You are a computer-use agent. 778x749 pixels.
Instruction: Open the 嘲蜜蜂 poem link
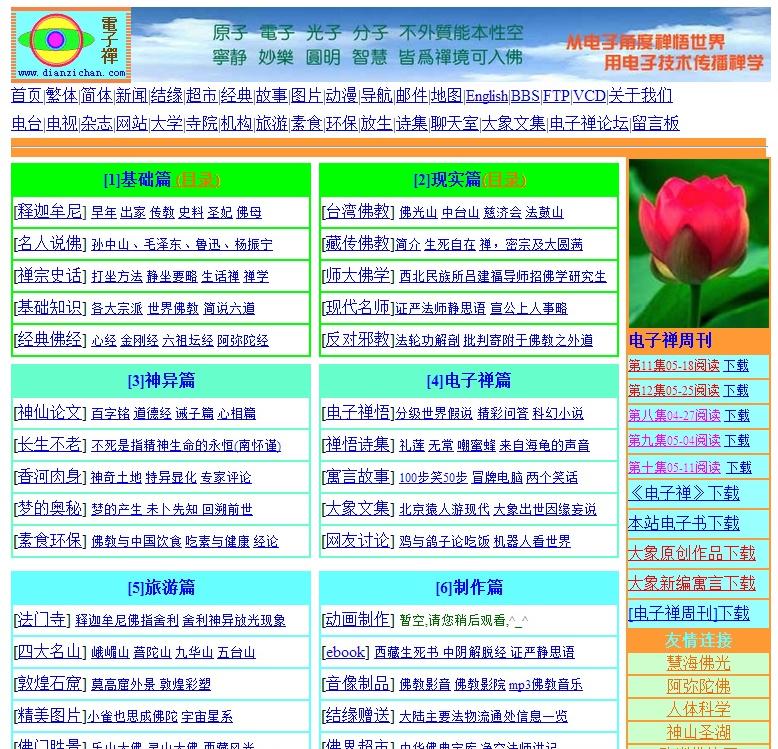(x=476, y=446)
